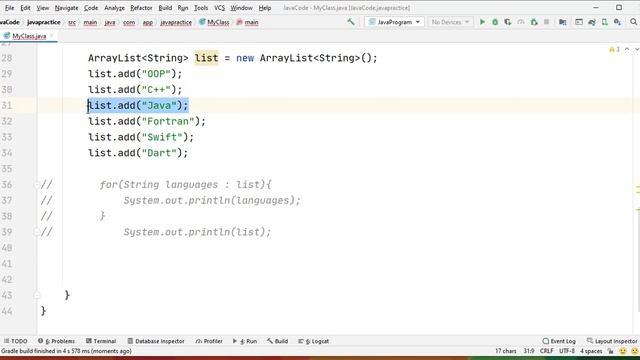The width and height of the screenshot is (640, 360).
Task: Collapse the comment block at line 36
Action: pyautogui.click(x=36, y=185)
